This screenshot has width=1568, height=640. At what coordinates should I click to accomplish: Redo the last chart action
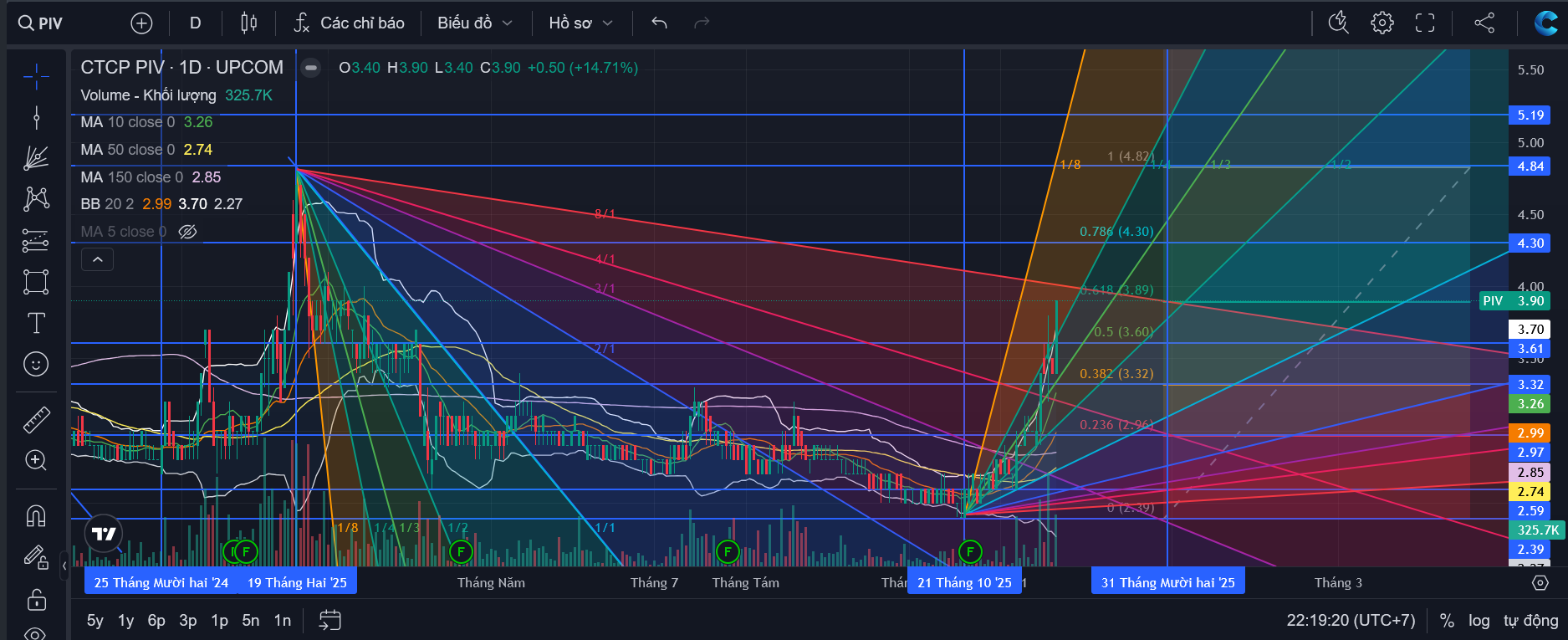(702, 23)
